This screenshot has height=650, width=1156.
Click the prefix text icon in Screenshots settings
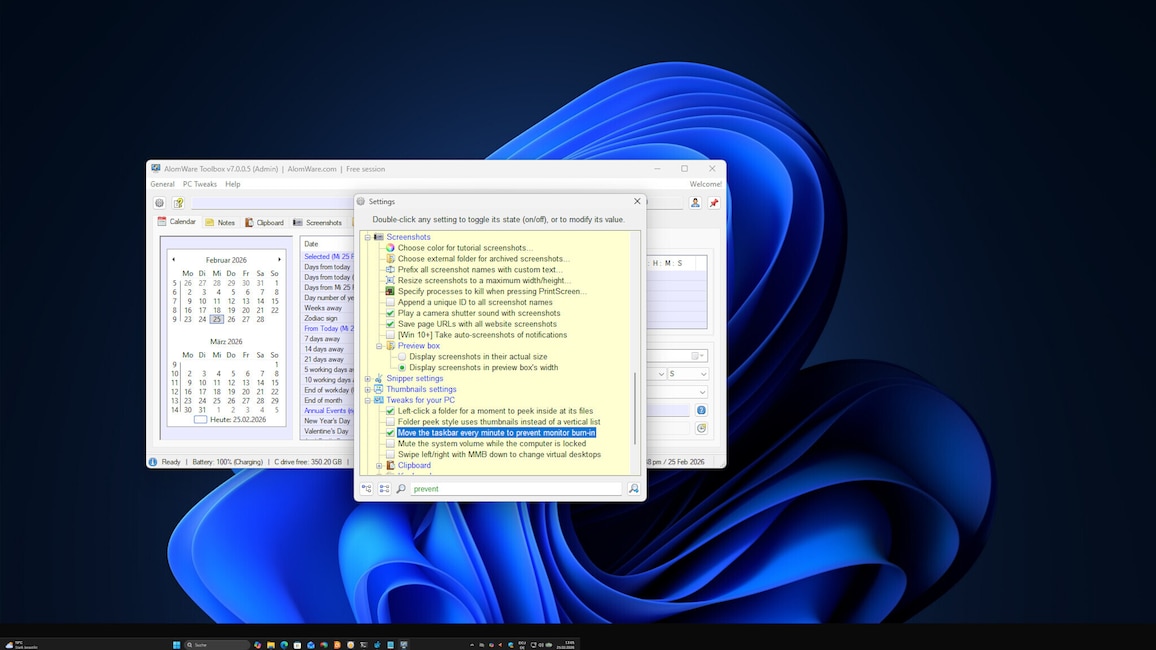[390, 270]
